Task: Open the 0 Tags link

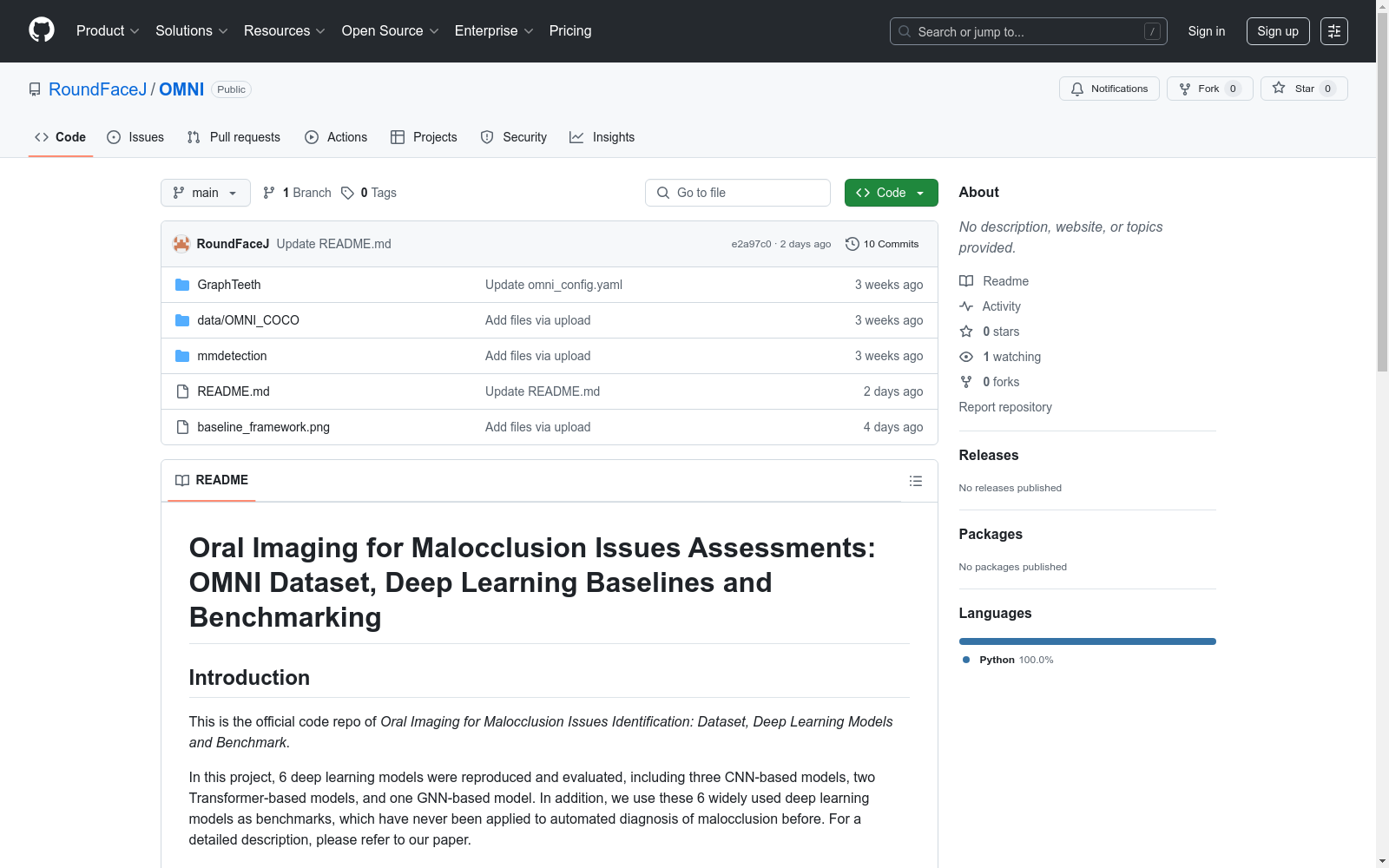Action: click(x=369, y=193)
